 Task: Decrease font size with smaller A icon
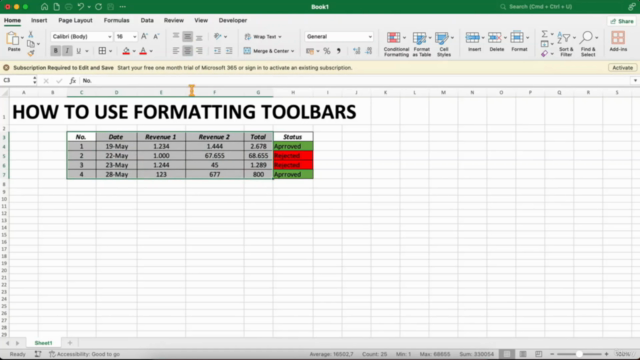point(156,36)
